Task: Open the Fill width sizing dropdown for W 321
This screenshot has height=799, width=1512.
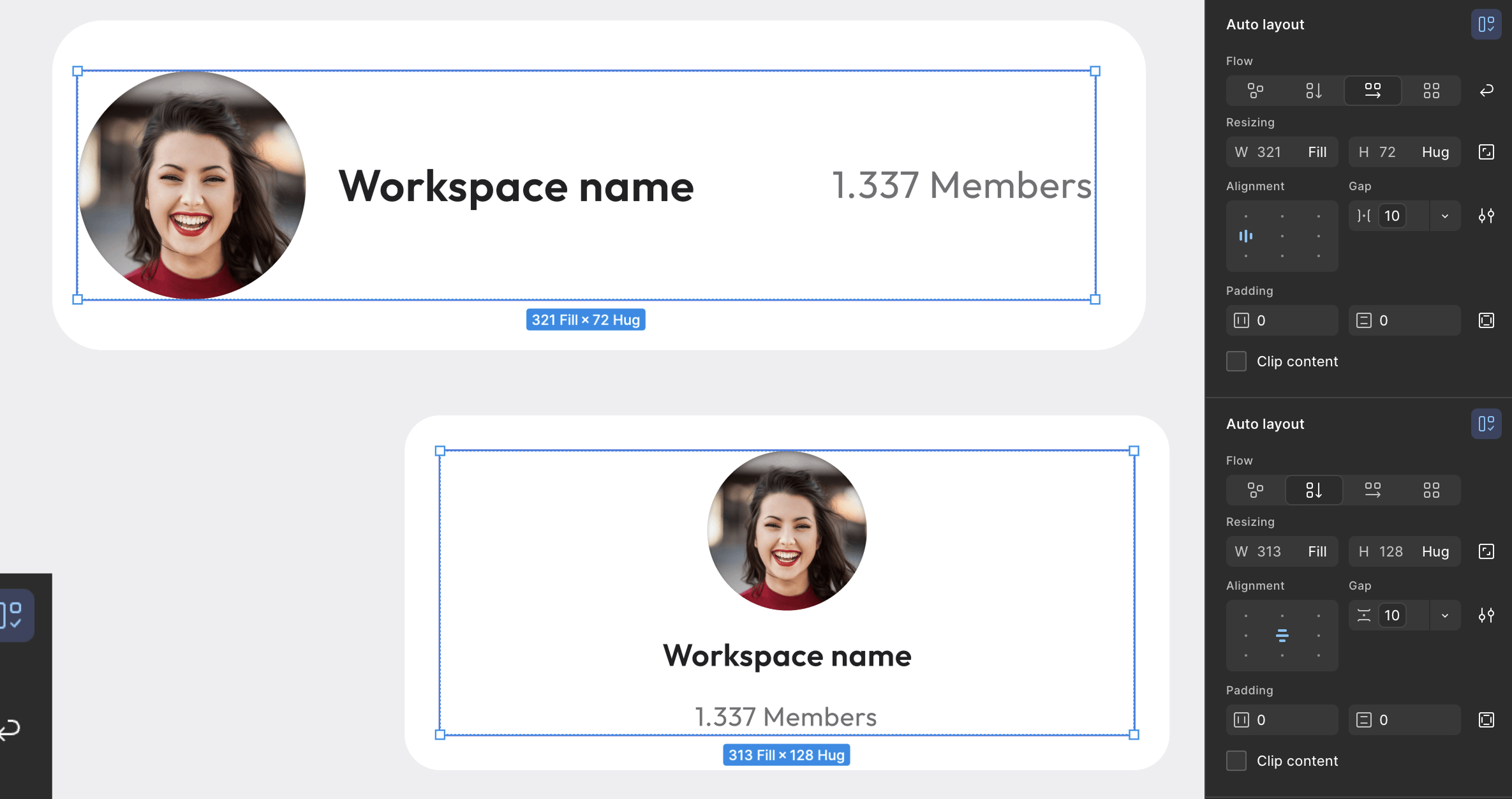Action: [1317, 152]
